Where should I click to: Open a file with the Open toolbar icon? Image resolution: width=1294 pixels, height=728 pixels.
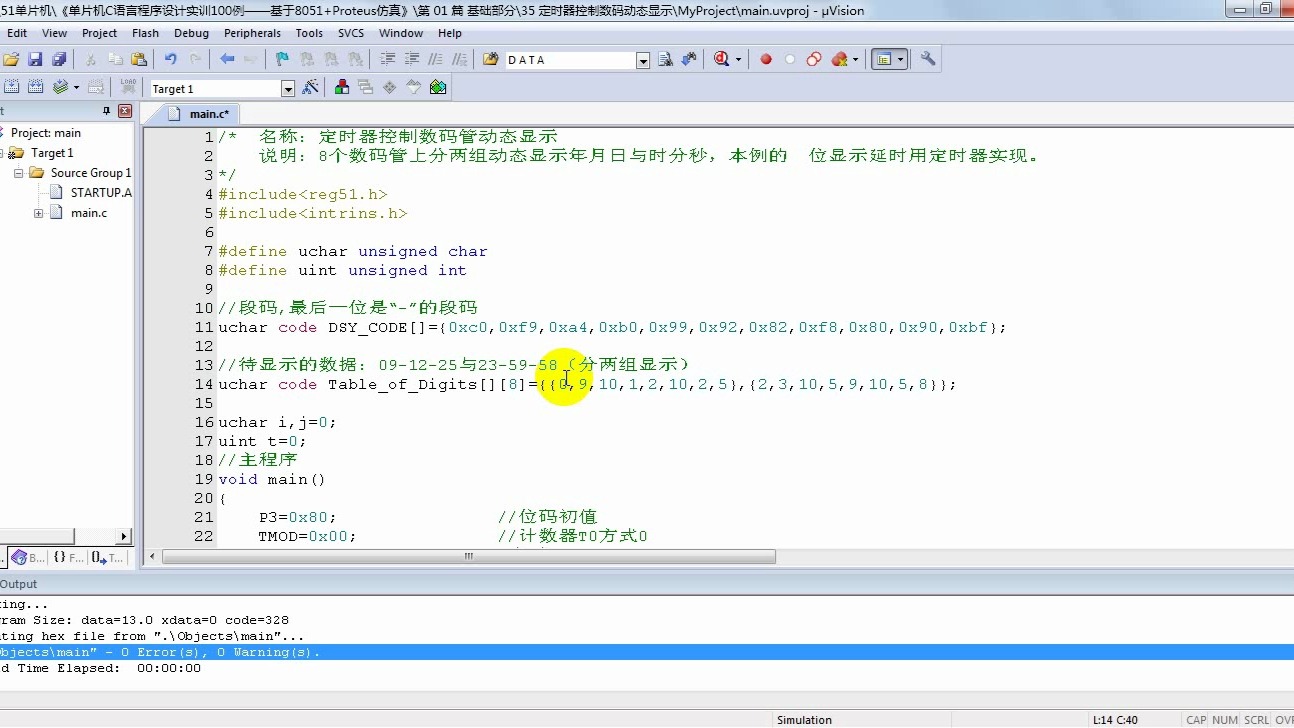pos(12,60)
